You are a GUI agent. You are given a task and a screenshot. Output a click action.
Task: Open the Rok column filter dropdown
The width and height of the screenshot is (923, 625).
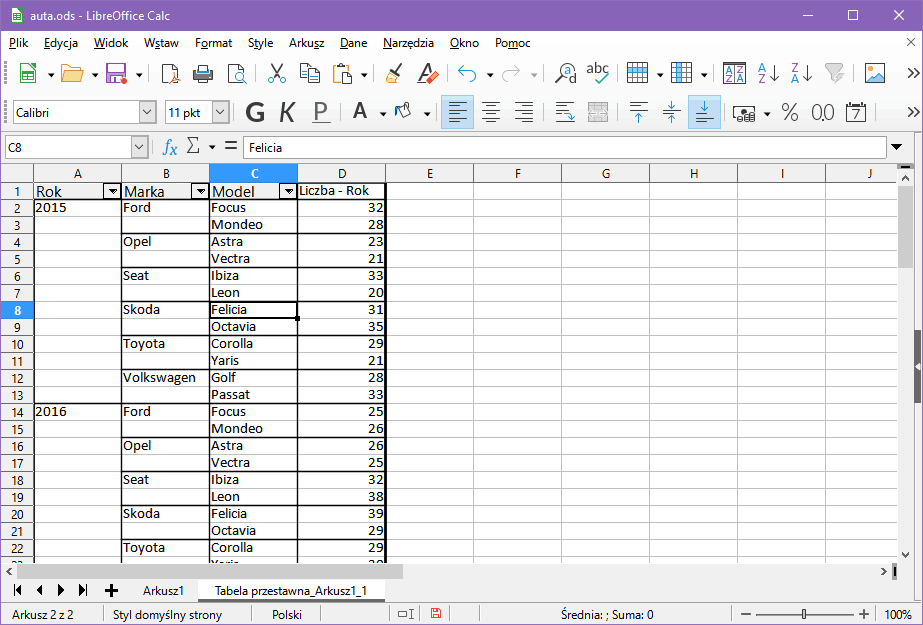pos(112,191)
